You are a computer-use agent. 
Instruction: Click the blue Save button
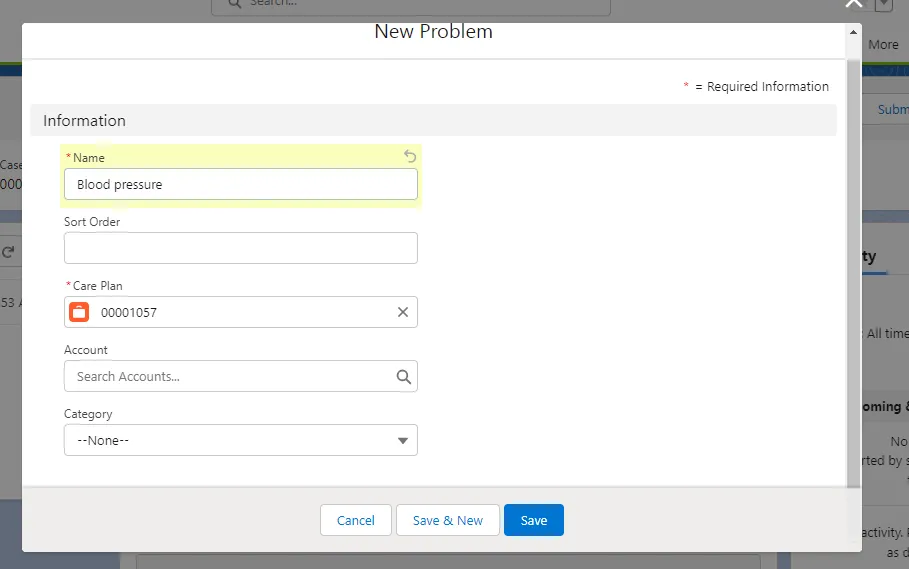coord(534,520)
